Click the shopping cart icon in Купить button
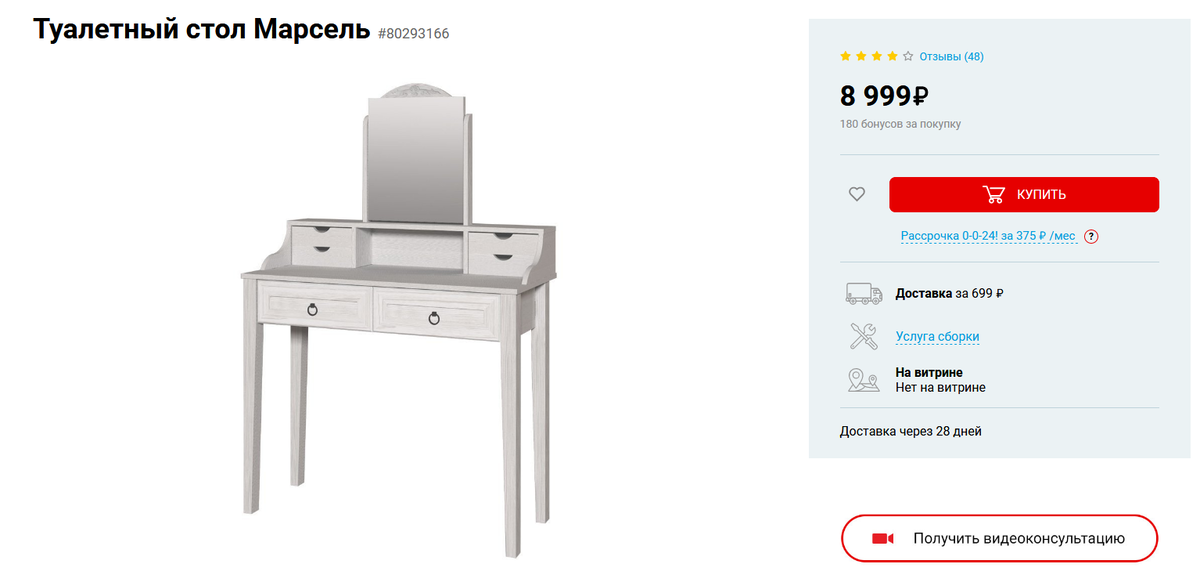This screenshot has height=575, width=1200. [x=994, y=194]
